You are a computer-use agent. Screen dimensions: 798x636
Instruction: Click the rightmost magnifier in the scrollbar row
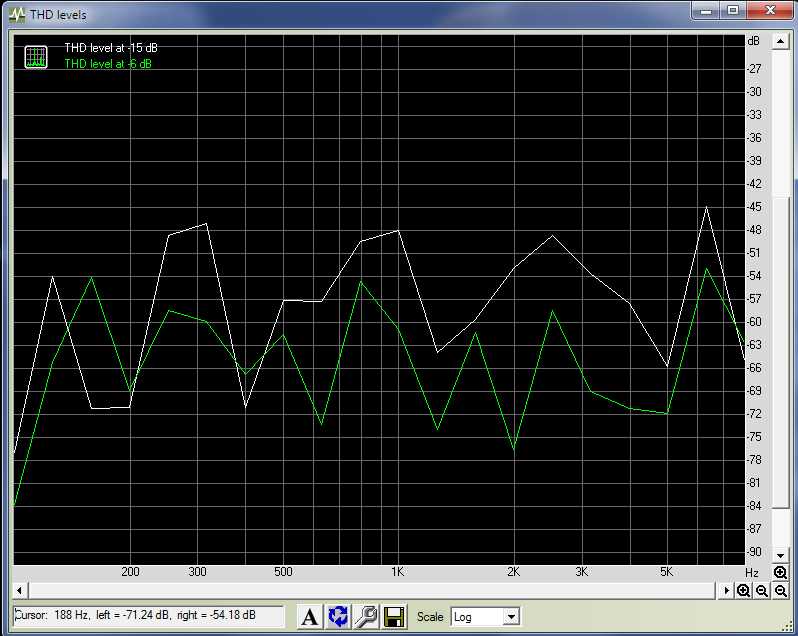[x=780, y=591]
